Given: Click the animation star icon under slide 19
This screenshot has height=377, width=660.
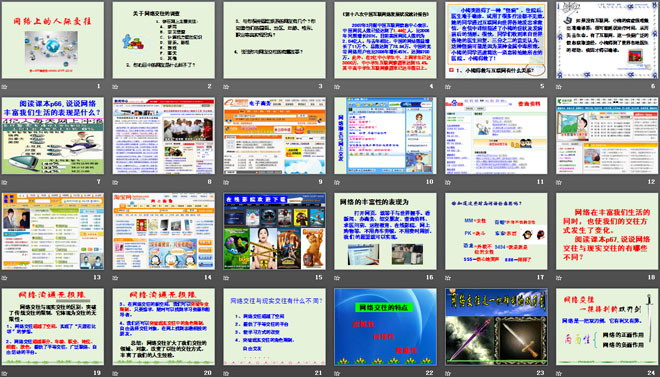Looking at the screenshot, I should point(5,373).
